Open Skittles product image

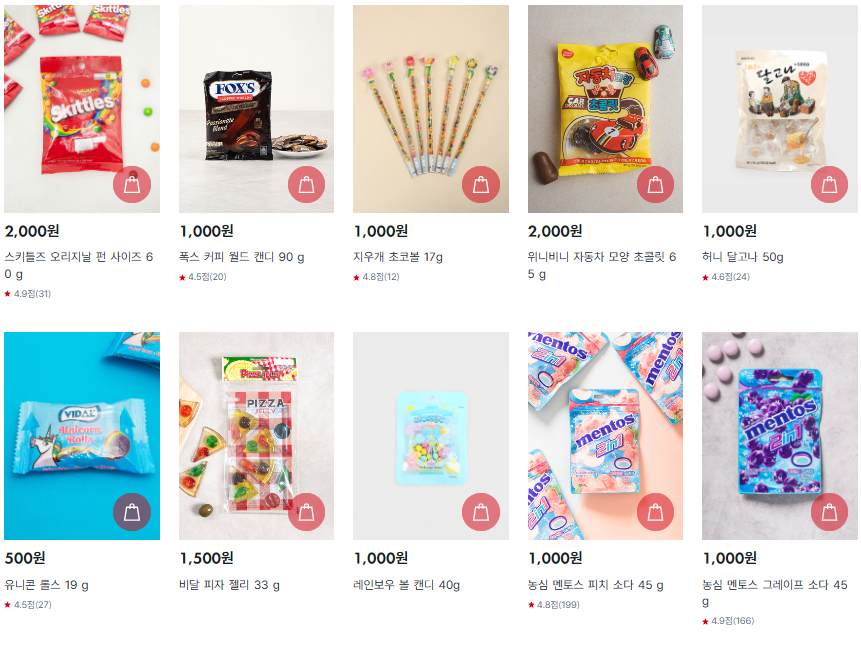[82, 109]
